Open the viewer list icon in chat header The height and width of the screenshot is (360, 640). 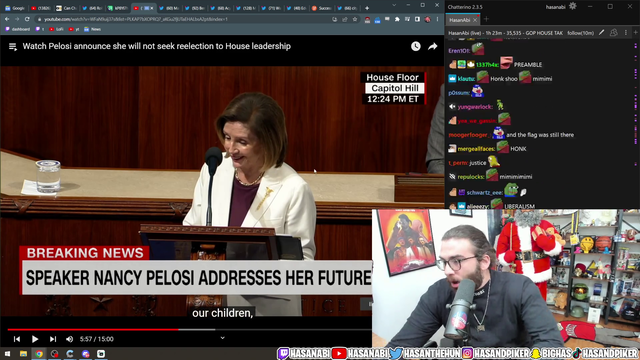(x=613, y=33)
